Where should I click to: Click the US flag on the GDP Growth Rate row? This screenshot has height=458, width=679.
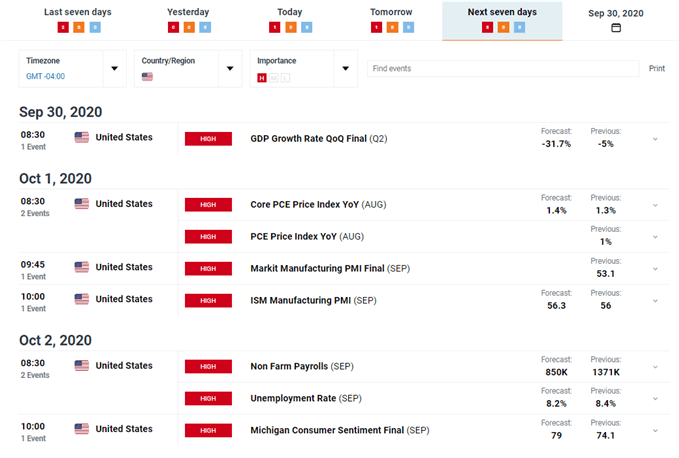(82, 137)
